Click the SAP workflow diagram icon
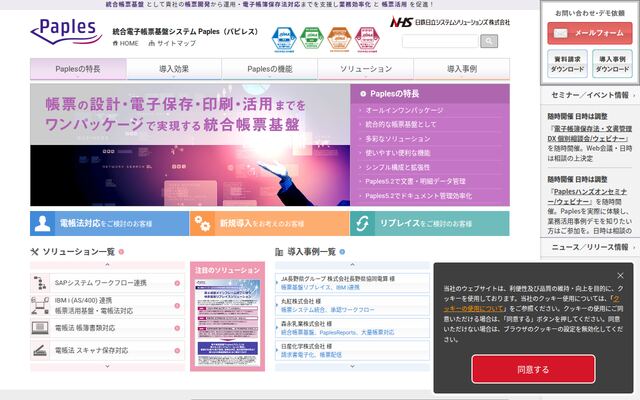 coord(40,283)
